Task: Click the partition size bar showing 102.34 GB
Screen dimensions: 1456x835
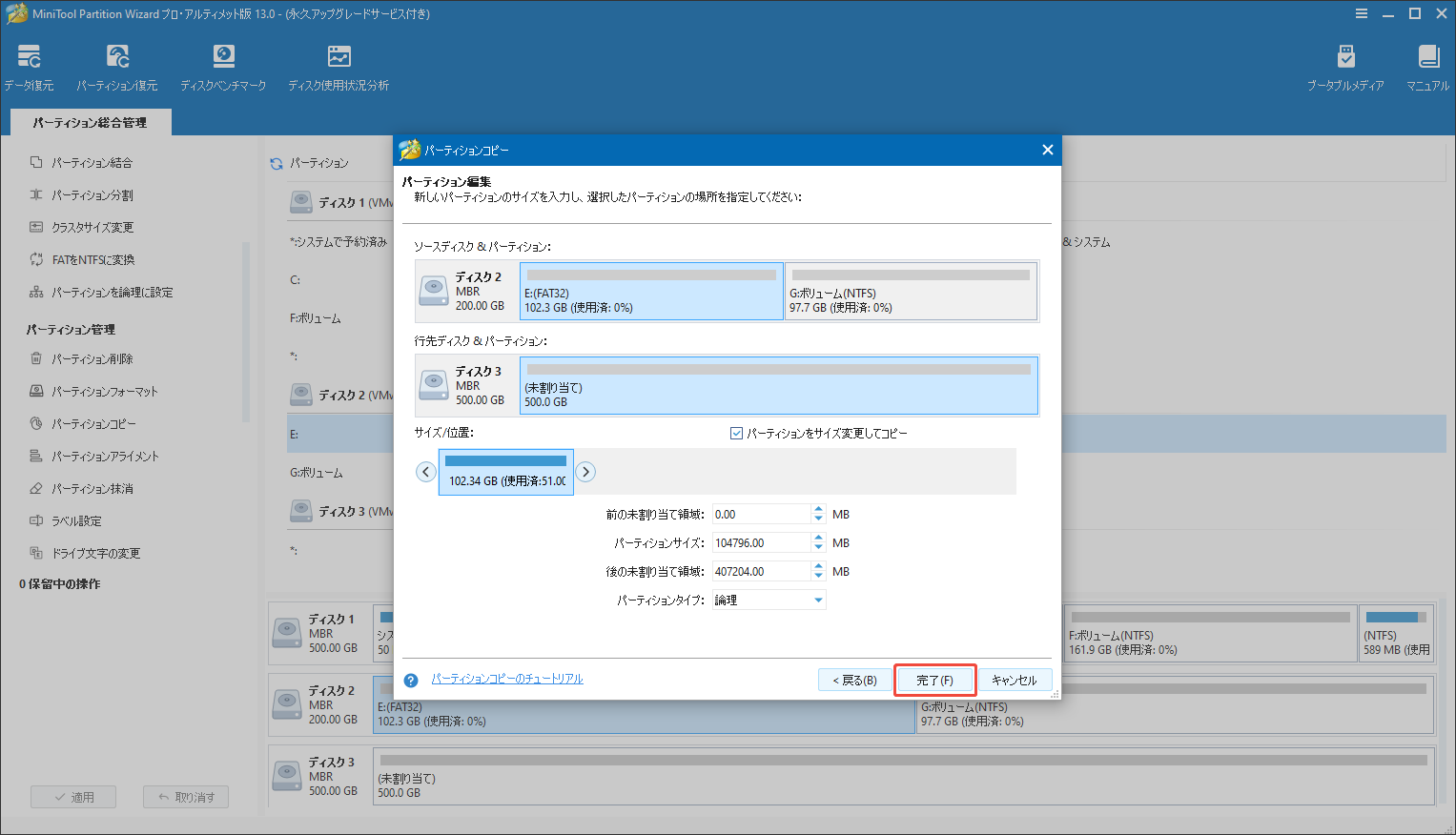Action: tap(505, 471)
